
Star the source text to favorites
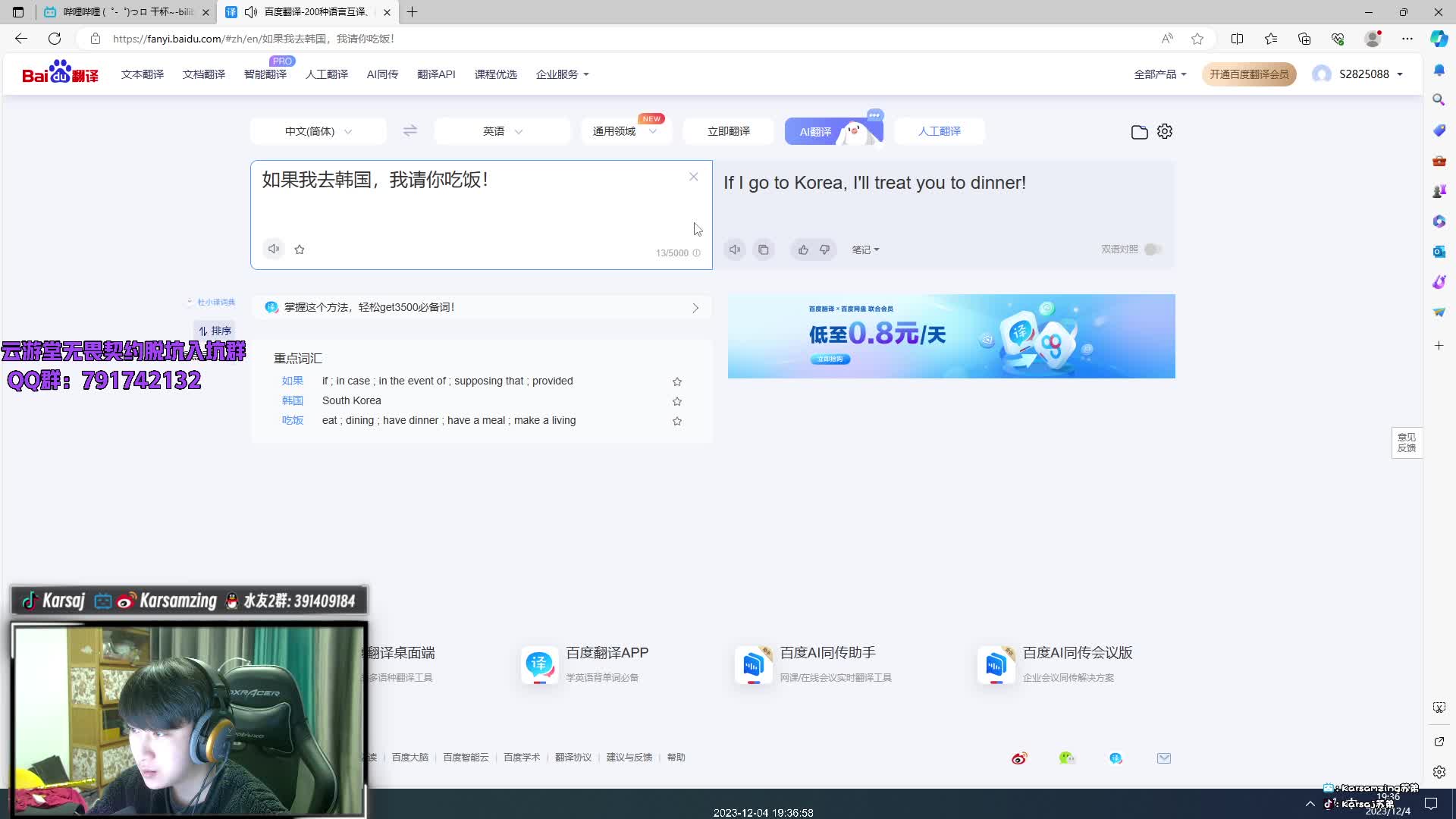point(300,249)
